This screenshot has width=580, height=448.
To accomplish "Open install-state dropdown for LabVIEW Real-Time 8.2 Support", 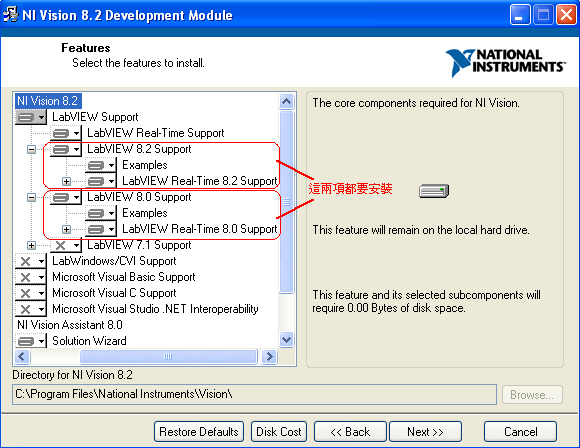I will point(101,181).
